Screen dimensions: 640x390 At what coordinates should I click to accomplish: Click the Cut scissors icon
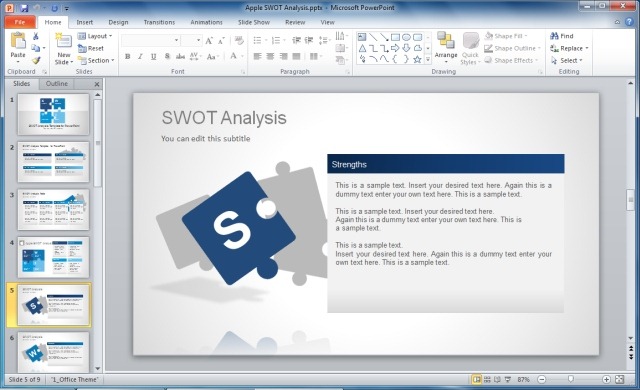tap(36, 36)
